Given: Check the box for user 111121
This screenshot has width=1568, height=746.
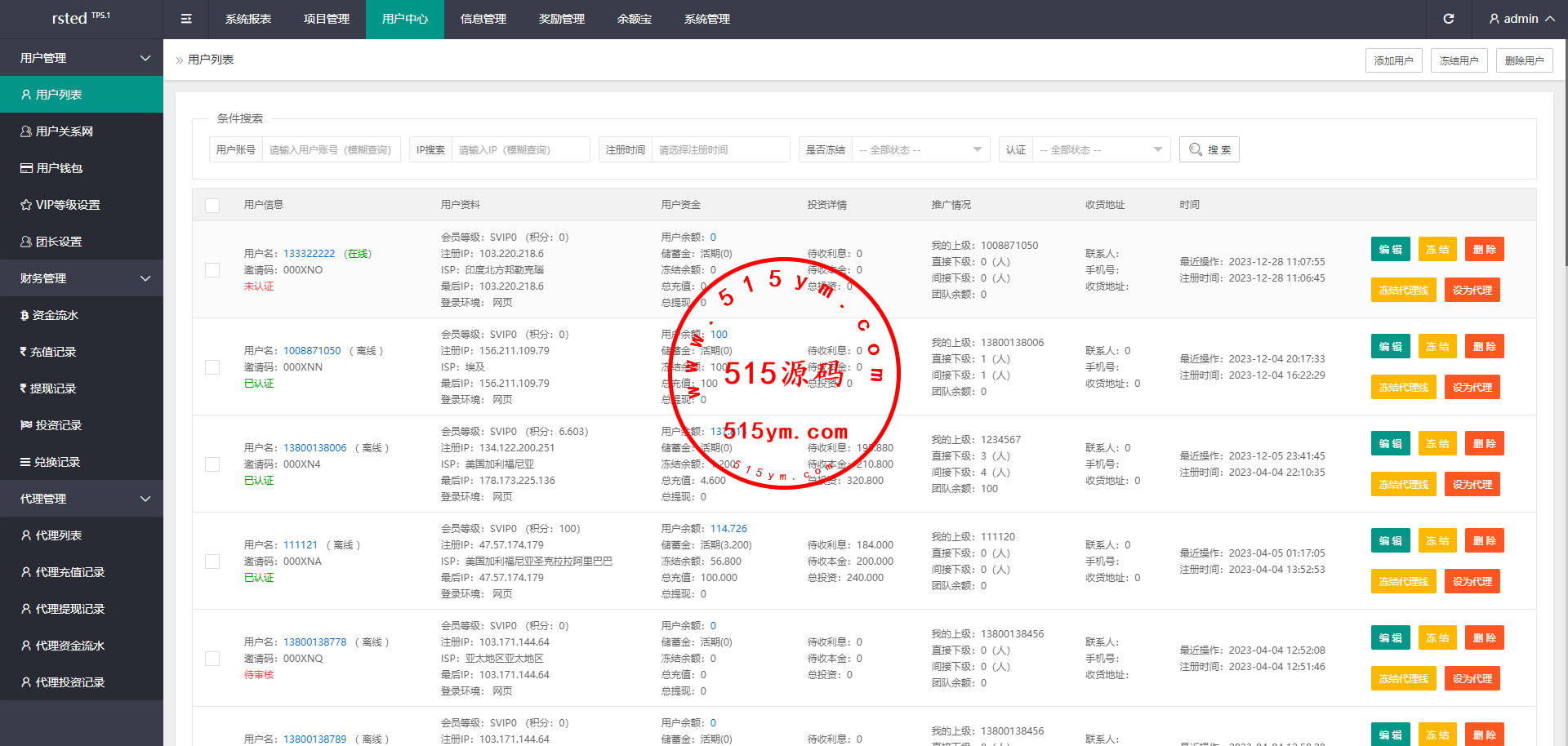Looking at the screenshot, I should (212, 562).
